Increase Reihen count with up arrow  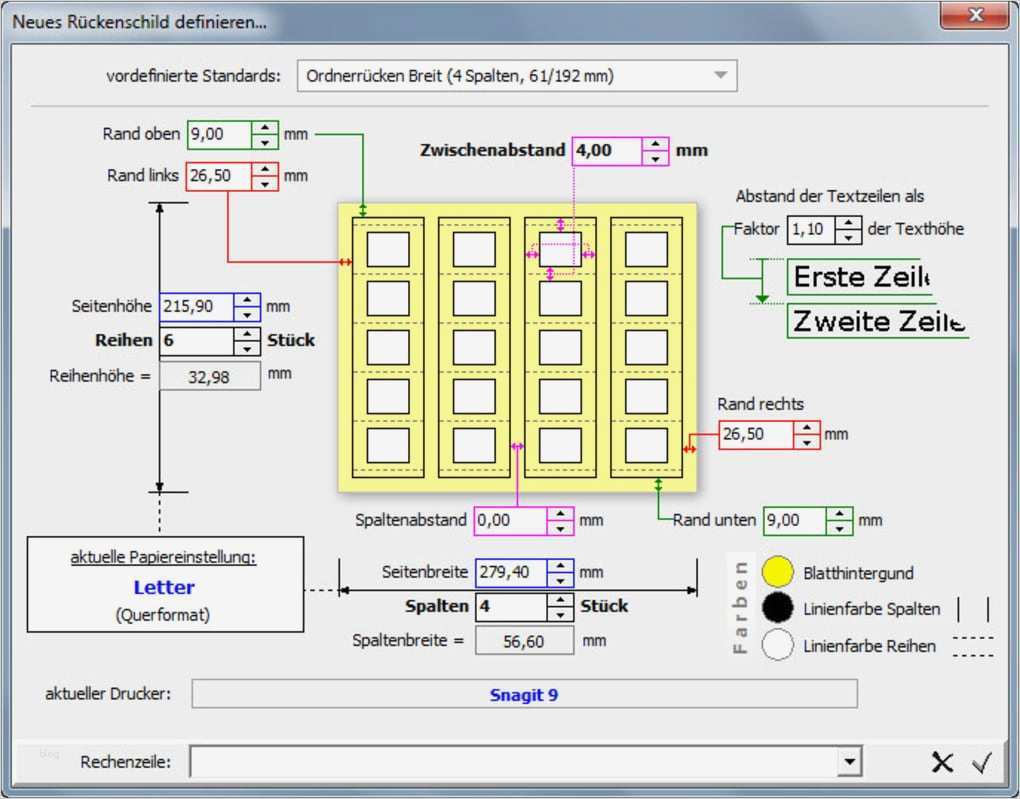(247, 334)
